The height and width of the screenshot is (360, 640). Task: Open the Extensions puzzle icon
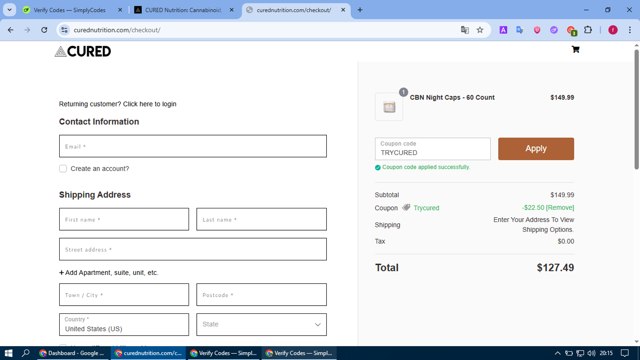[x=588, y=30]
